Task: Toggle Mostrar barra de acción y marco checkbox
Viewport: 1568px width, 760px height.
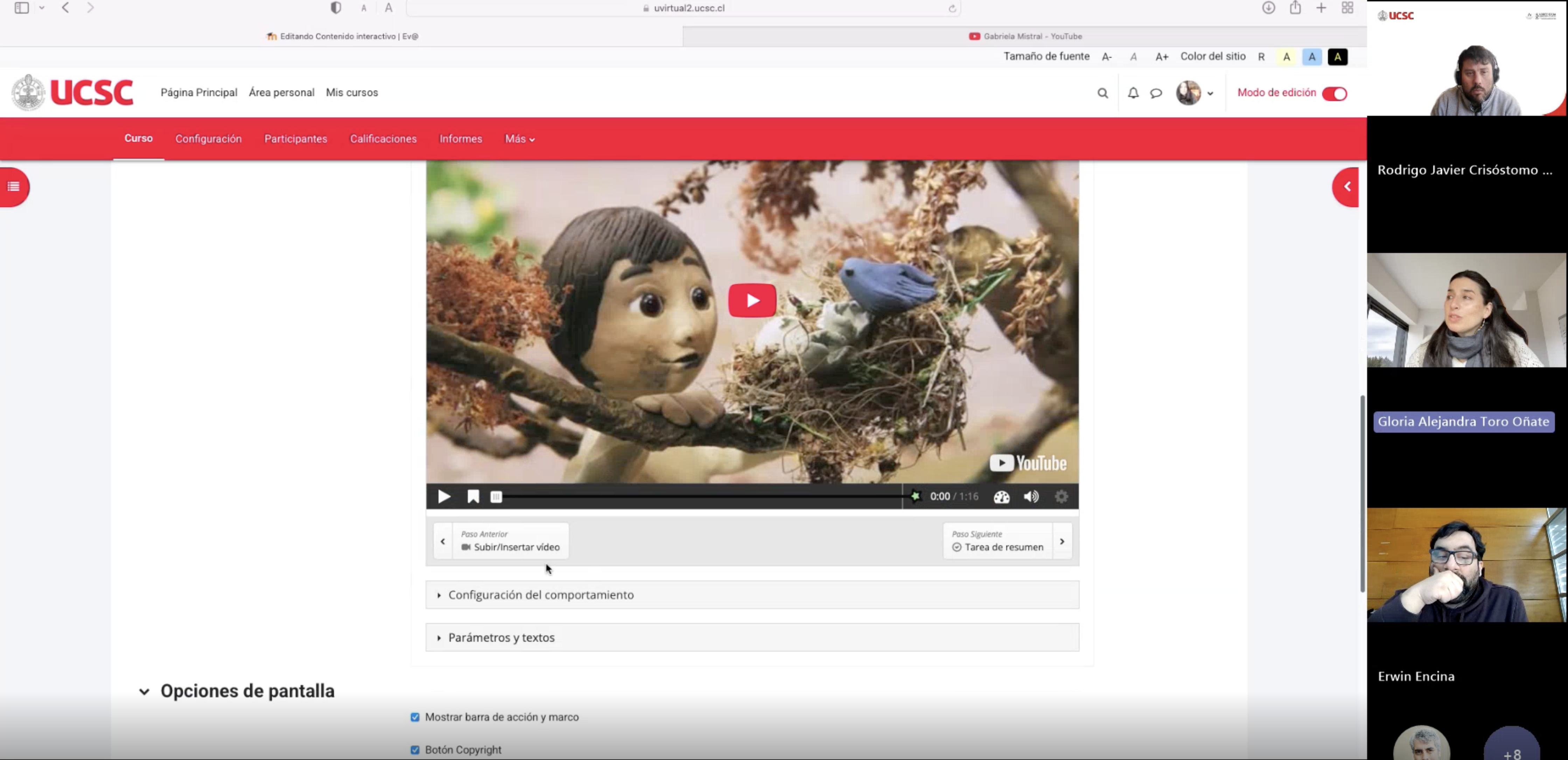Action: pos(414,717)
